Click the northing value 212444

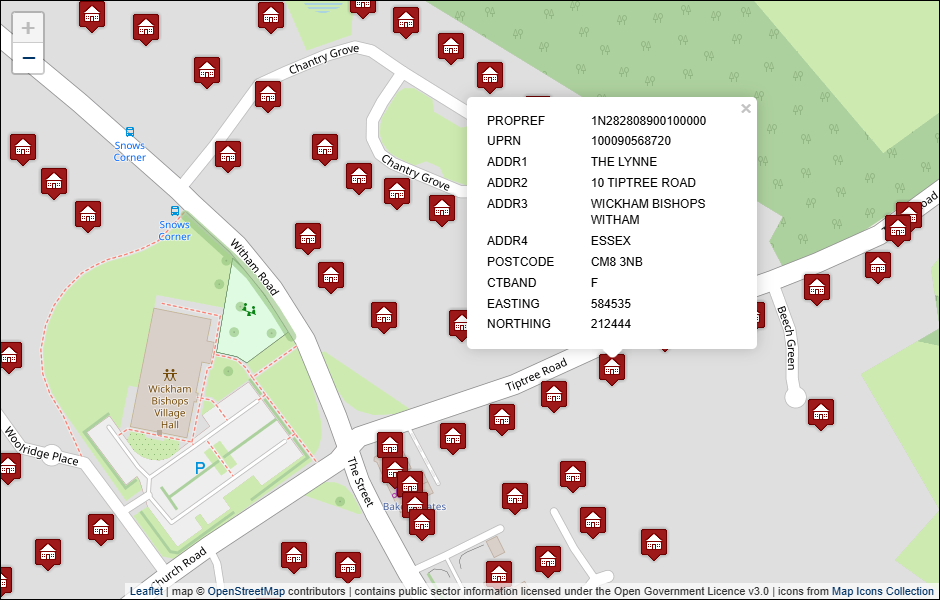[x=611, y=324]
